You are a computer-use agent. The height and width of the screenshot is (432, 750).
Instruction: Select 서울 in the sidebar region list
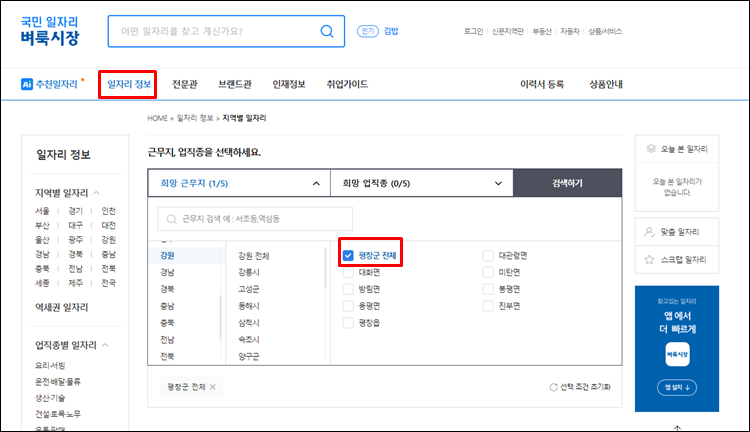point(42,211)
